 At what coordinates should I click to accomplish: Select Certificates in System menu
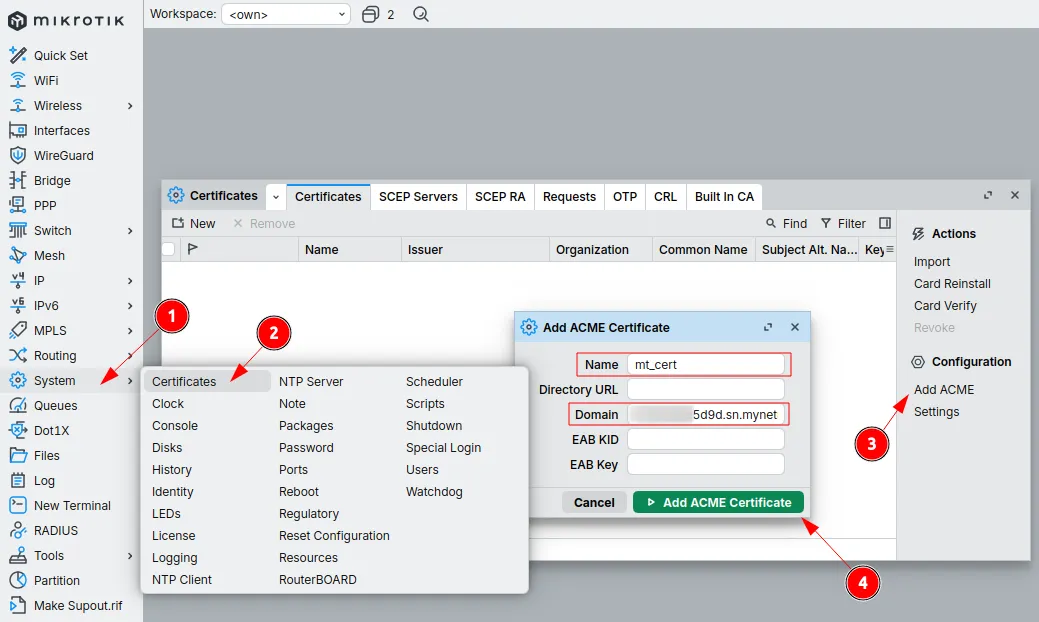click(x=206, y=382)
